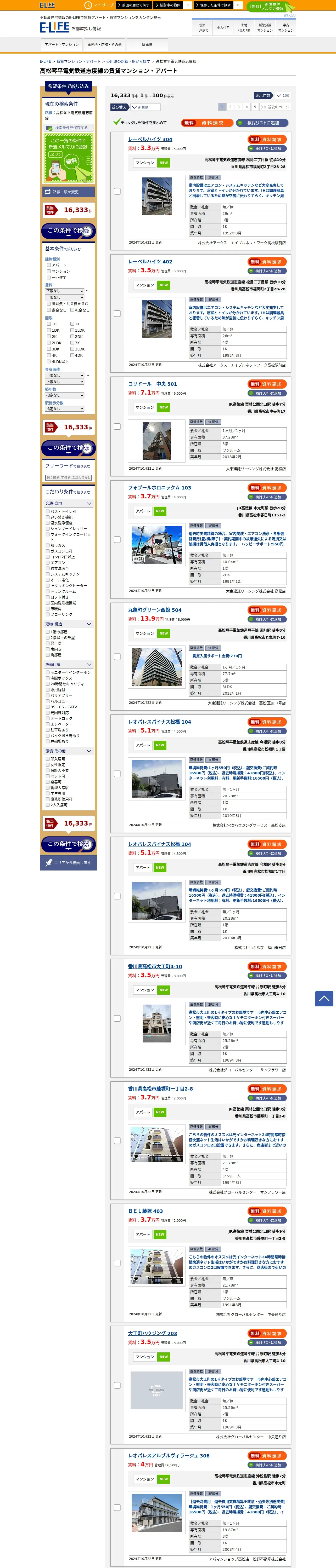Open 中古住宅 navigation item

[x=223, y=27]
